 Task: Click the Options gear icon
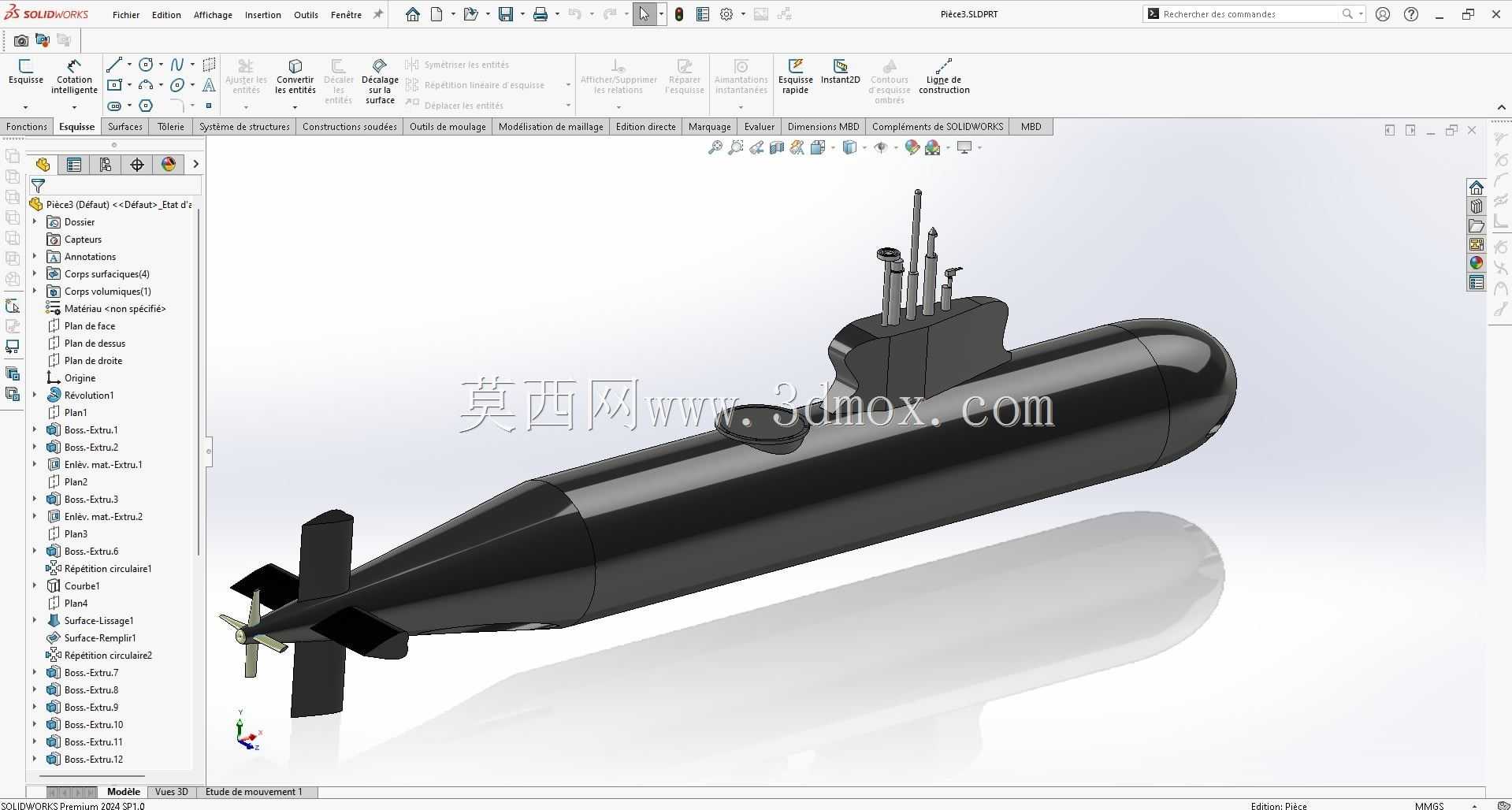click(x=726, y=14)
